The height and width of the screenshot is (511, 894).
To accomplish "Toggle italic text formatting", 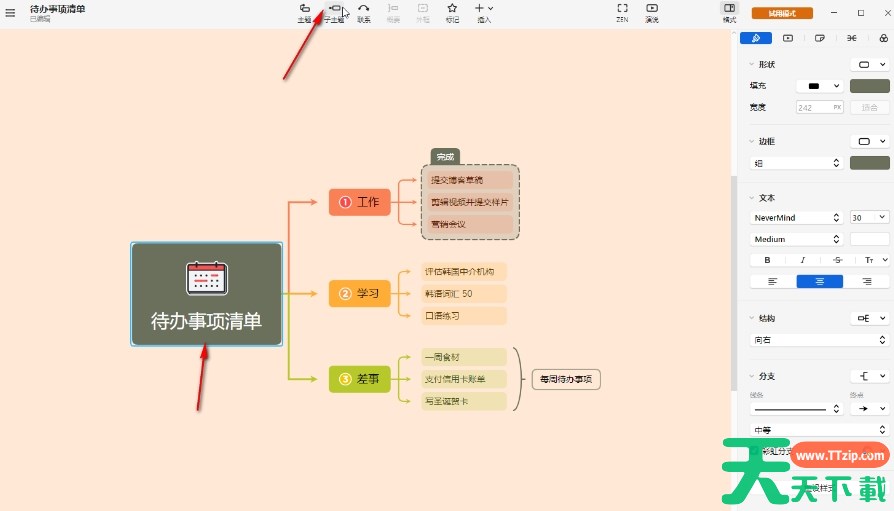I will (802, 260).
